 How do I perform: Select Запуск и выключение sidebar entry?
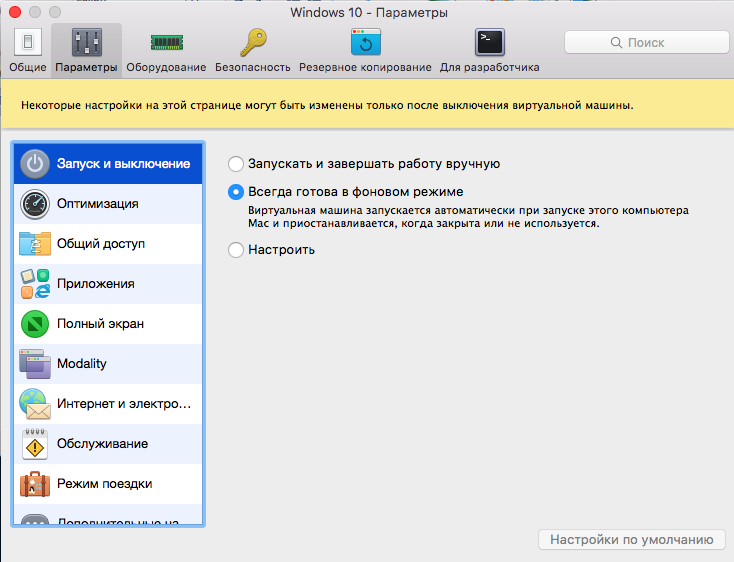108,164
